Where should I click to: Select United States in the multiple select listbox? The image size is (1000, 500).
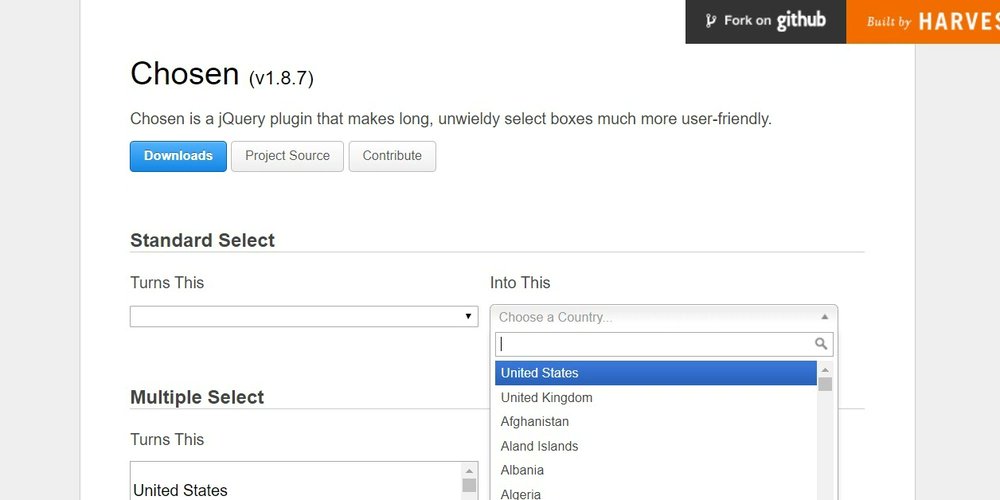click(297, 490)
